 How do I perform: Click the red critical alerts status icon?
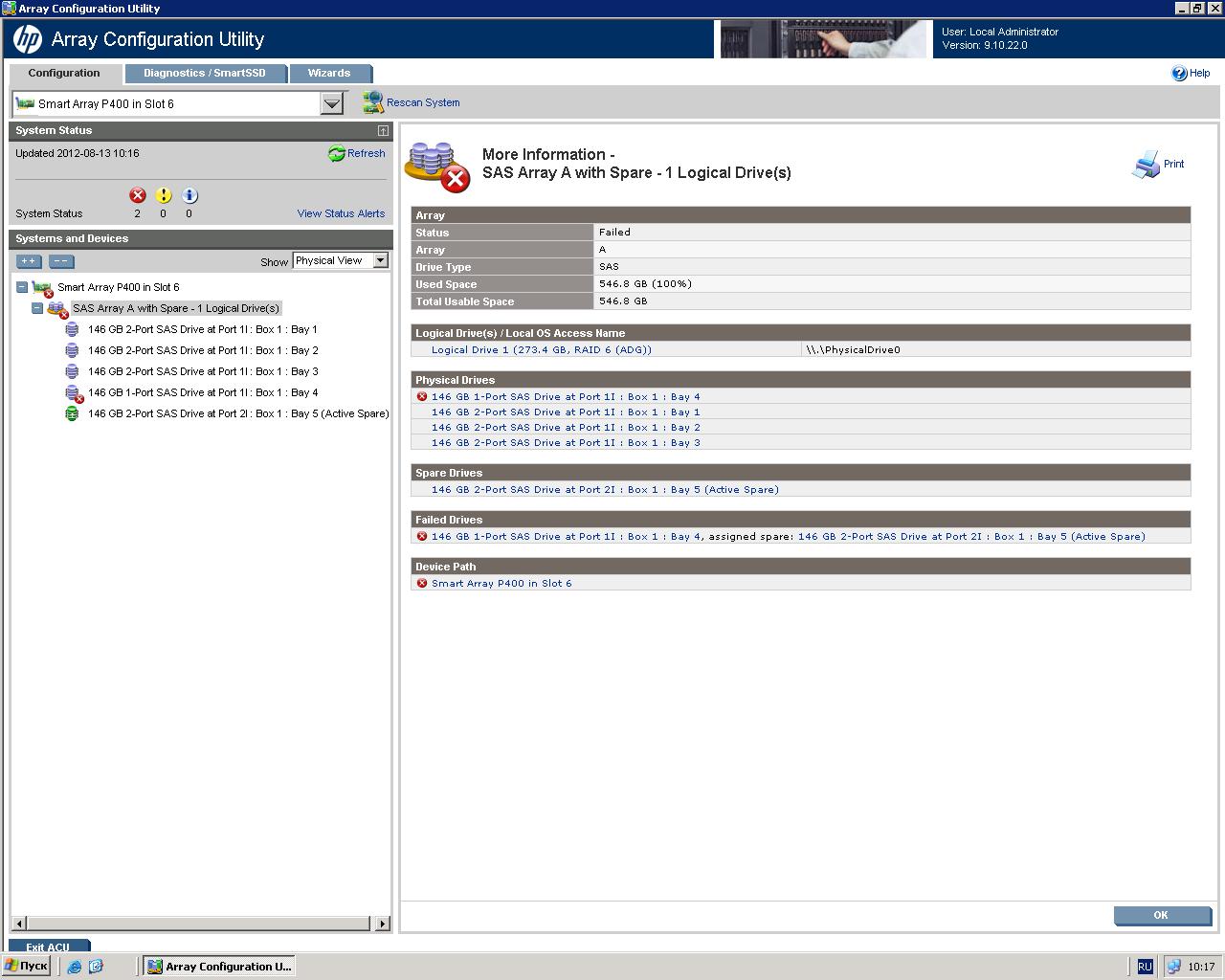click(x=137, y=195)
